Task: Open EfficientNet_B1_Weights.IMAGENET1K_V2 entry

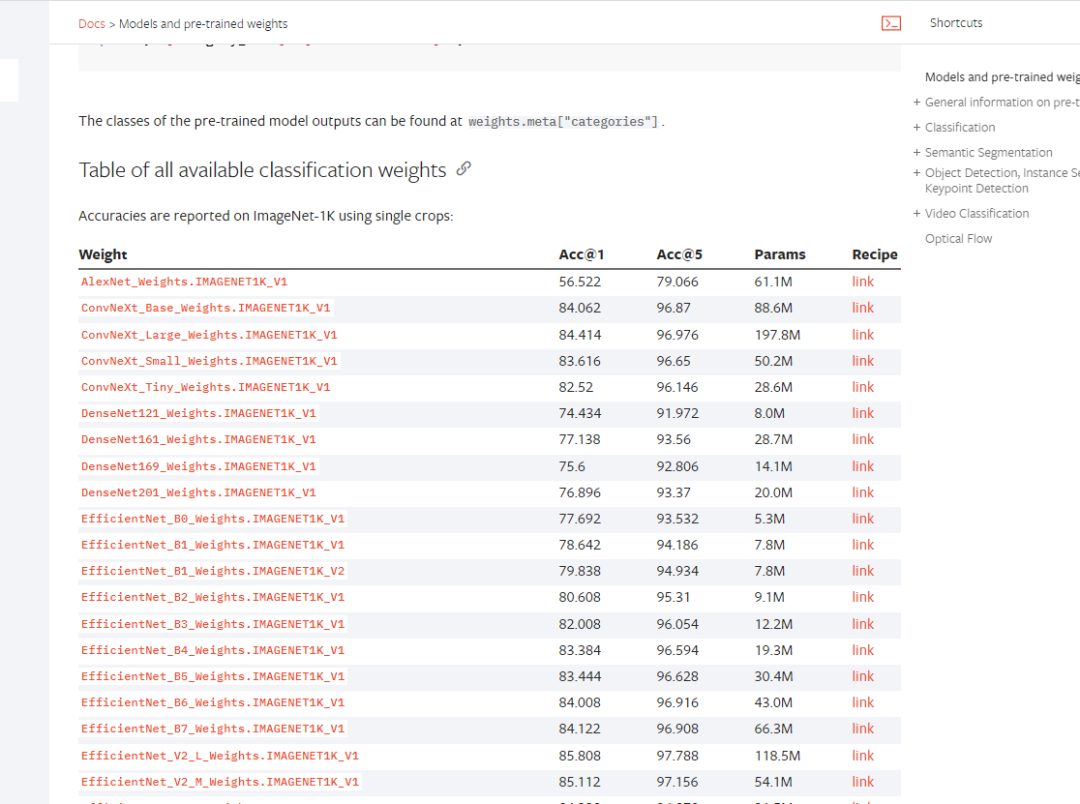Action: pos(213,571)
